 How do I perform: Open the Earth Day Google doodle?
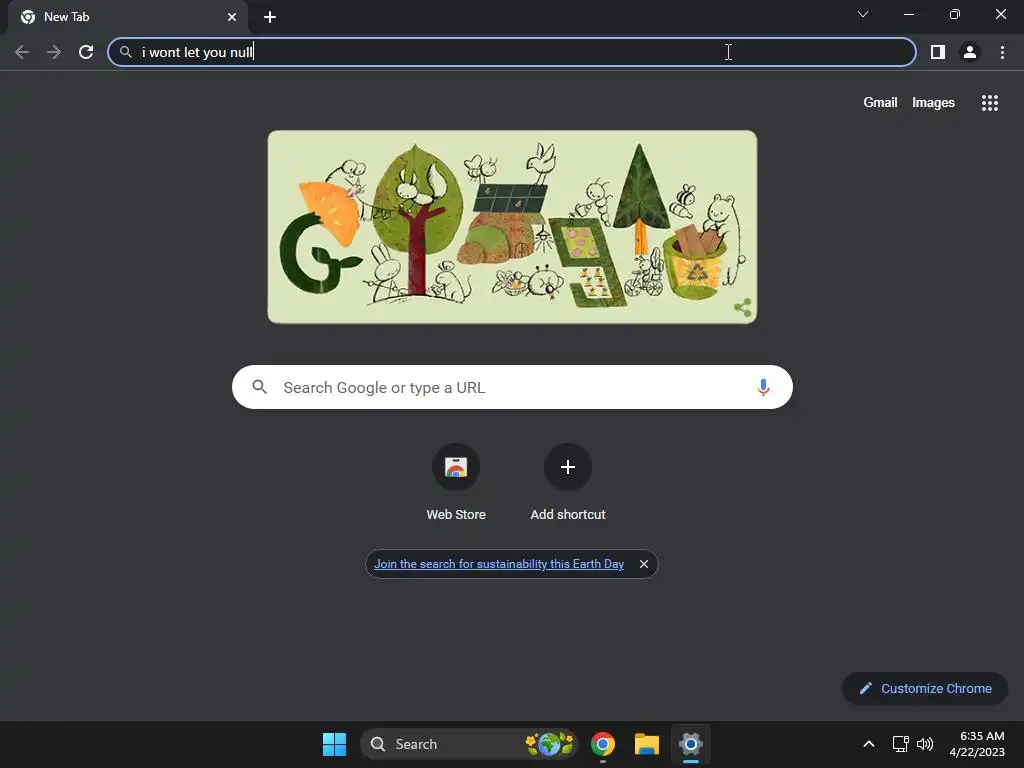pos(512,227)
